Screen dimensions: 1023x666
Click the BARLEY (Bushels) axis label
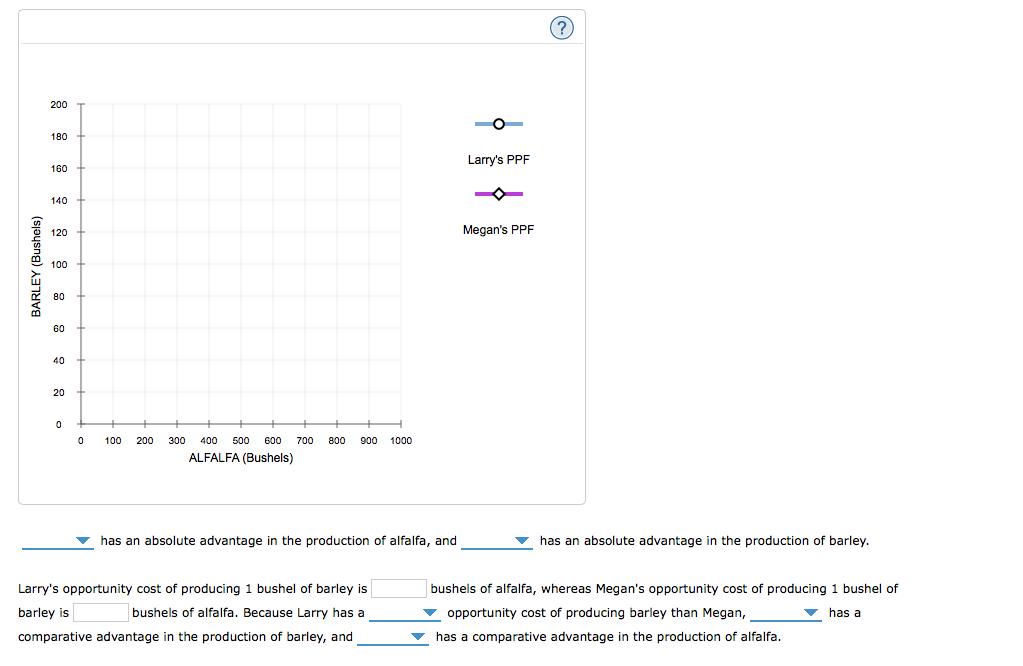37,266
